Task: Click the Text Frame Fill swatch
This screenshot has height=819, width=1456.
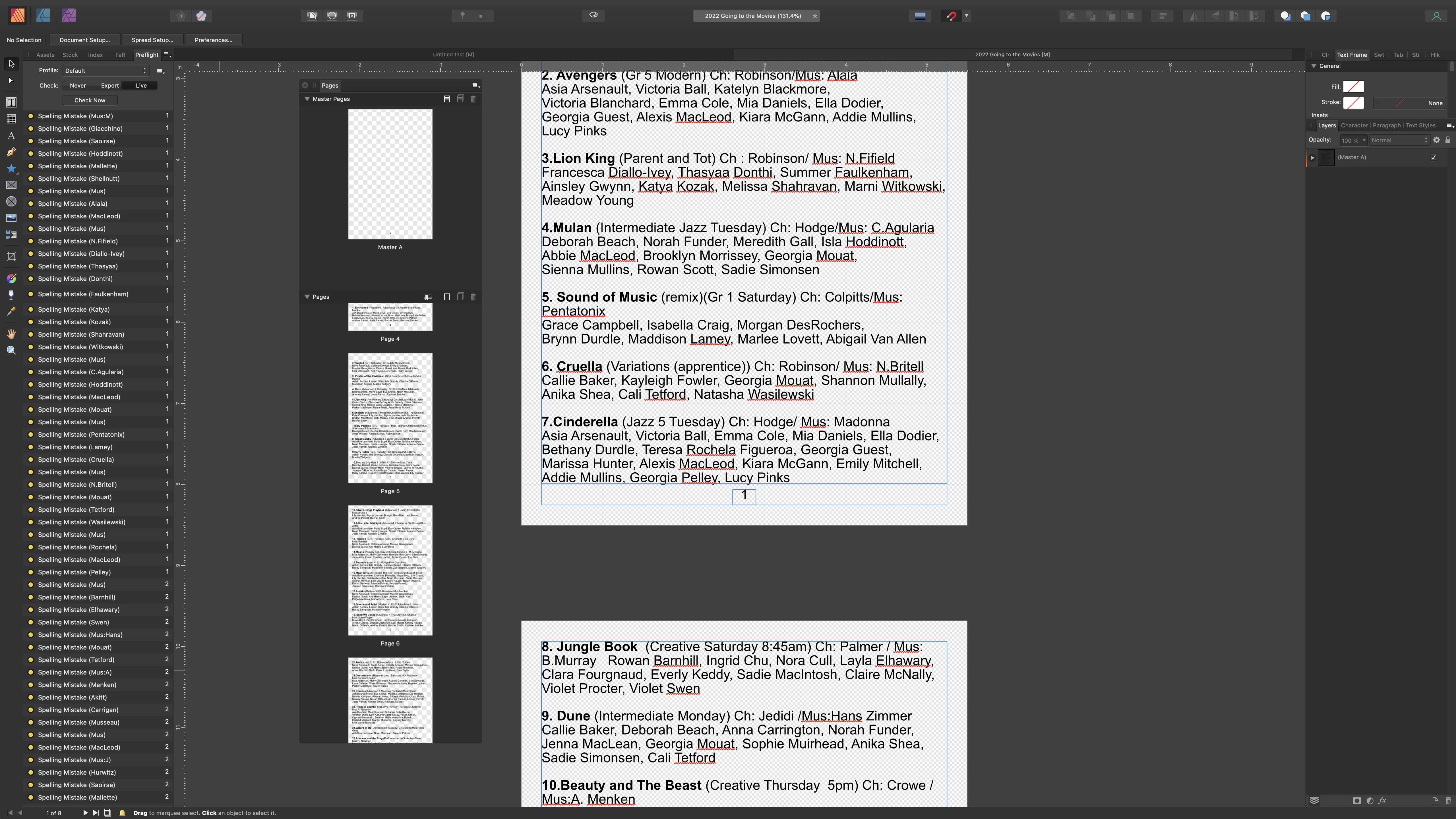Action: 1353,86
